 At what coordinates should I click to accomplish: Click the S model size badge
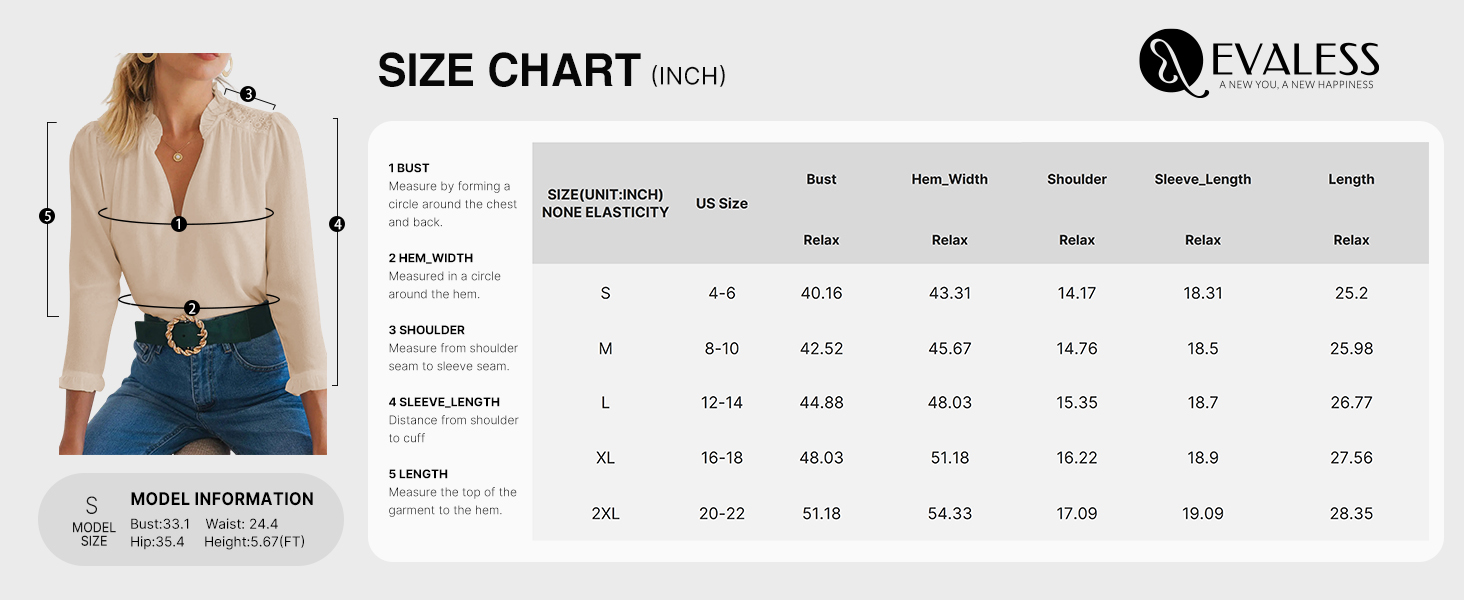point(93,519)
